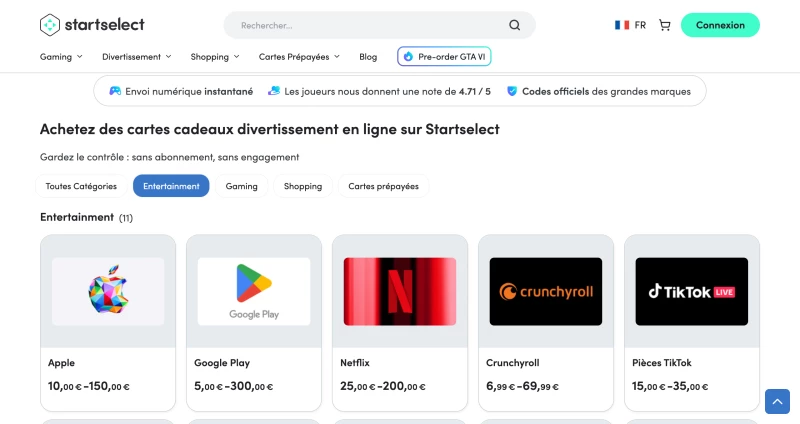Click the Crunchyroll product name
Image resolution: width=800 pixels, height=424 pixels.
pyautogui.click(x=513, y=363)
